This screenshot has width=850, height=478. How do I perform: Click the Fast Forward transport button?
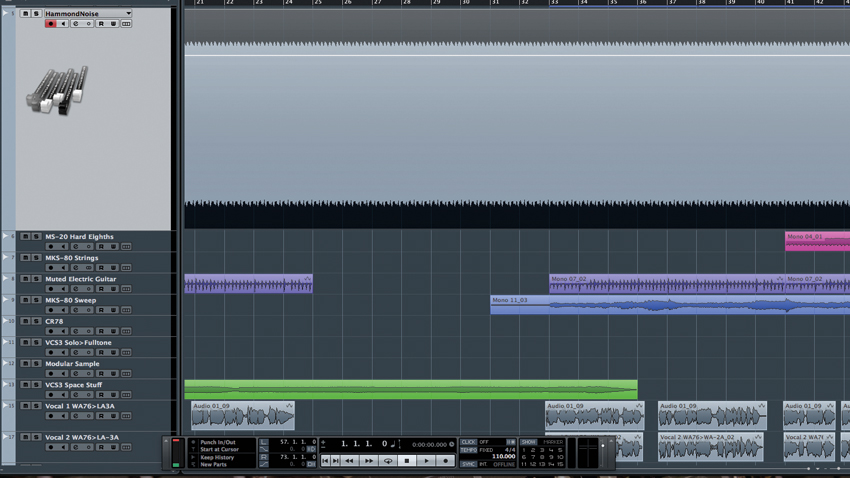[369, 461]
